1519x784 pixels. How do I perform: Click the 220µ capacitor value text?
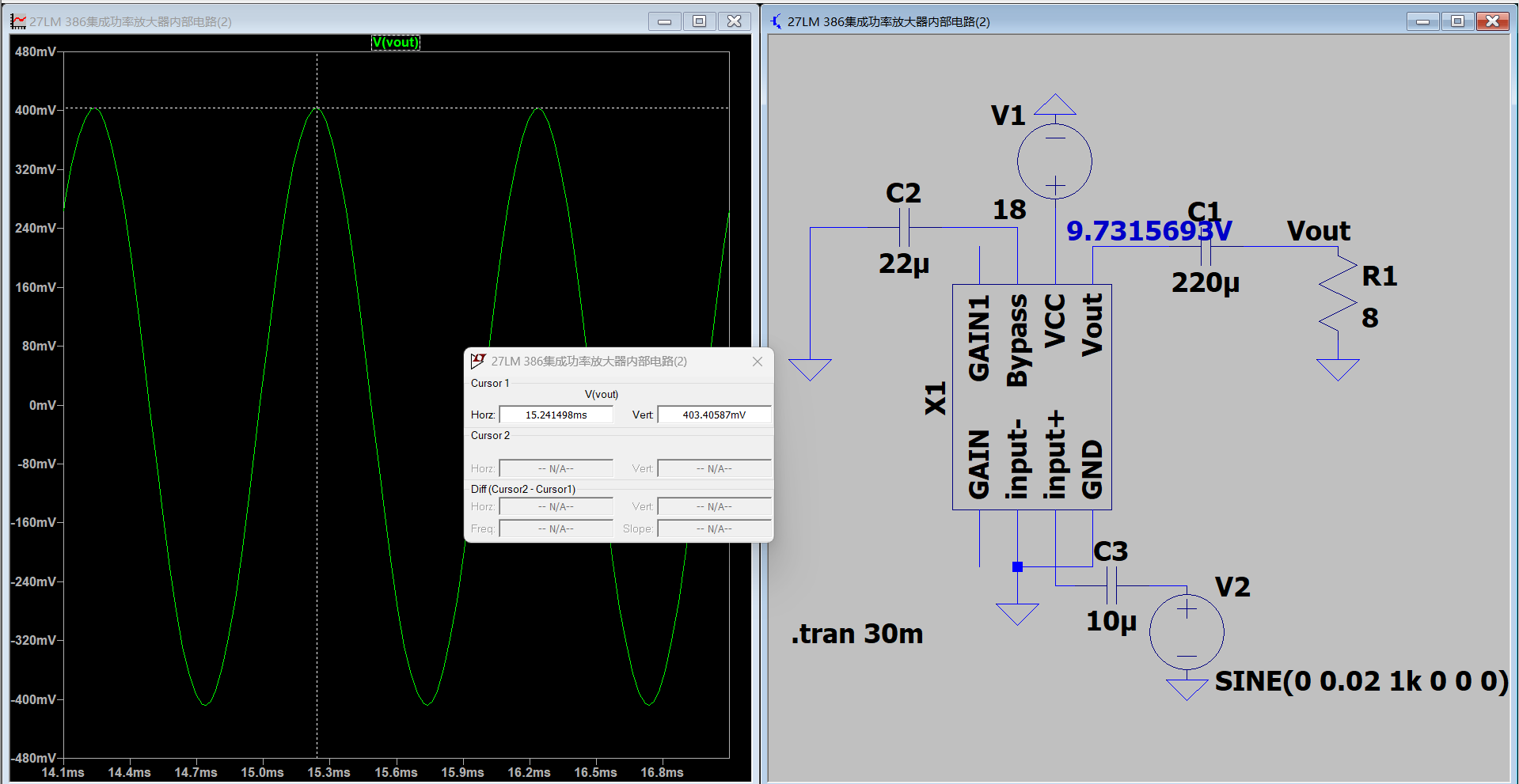1205,282
